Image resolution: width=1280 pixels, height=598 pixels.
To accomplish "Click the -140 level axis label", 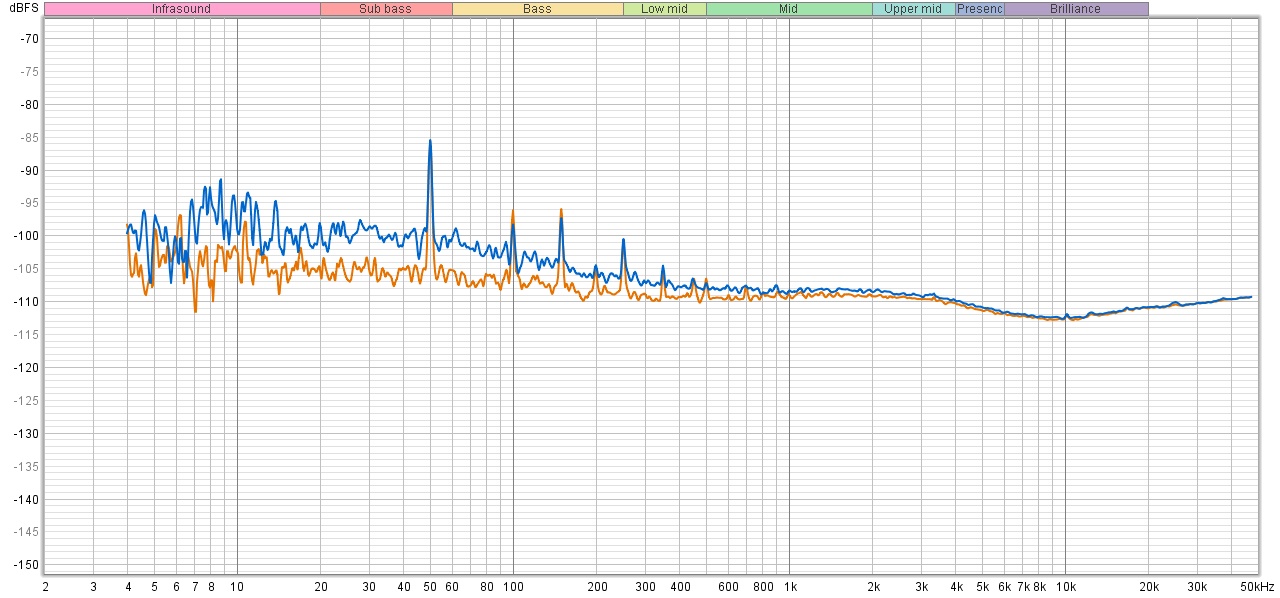I will (x=27, y=499).
